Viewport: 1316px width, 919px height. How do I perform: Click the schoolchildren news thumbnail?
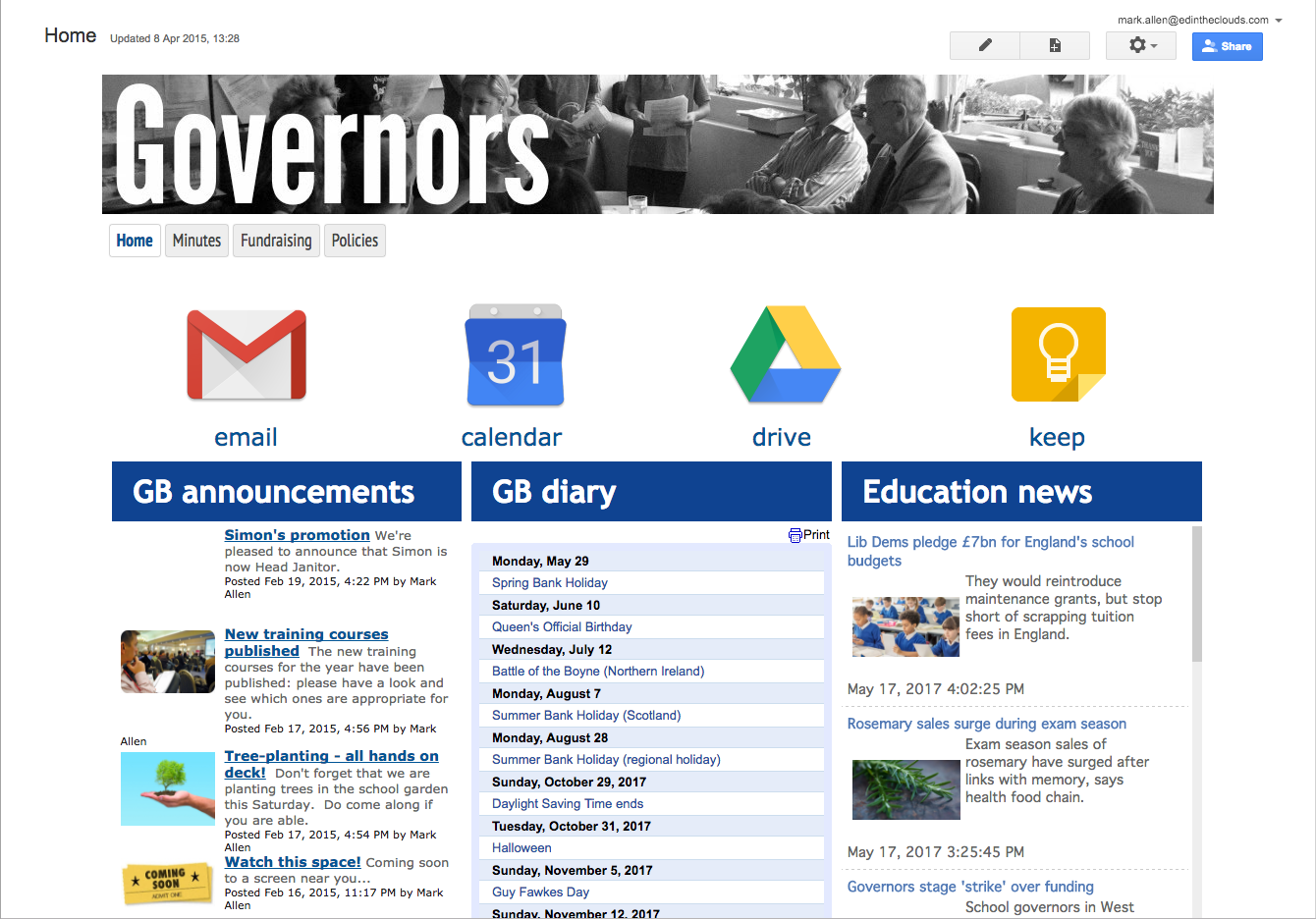tap(905, 626)
